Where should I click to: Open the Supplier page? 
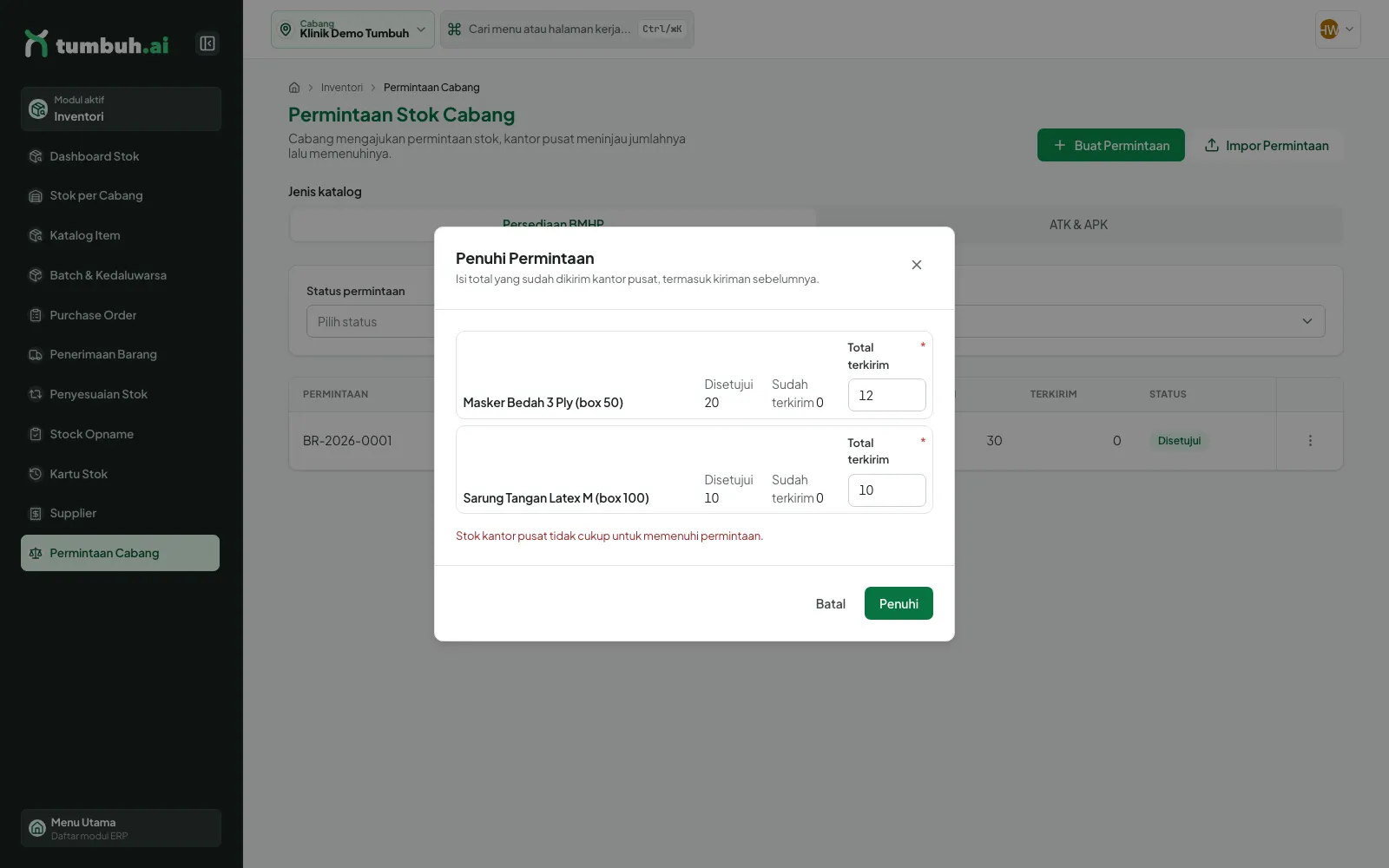(x=120, y=513)
